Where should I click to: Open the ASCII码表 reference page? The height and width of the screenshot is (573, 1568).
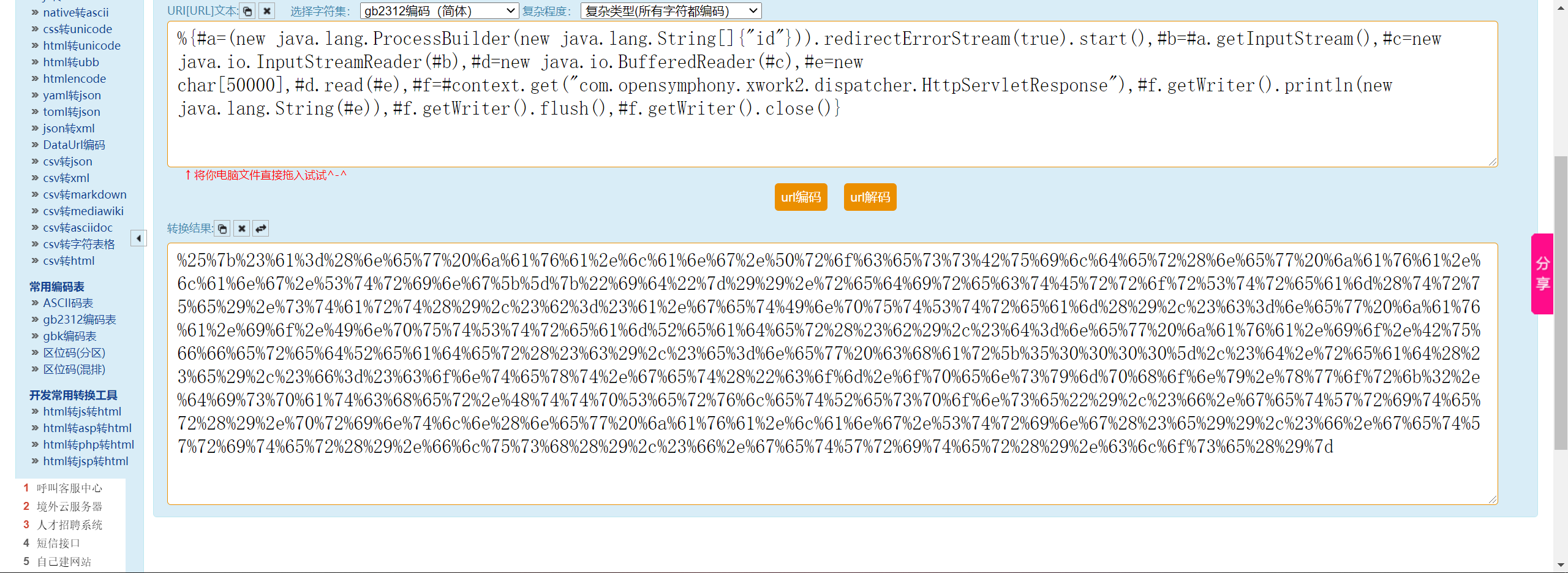(68, 303)
